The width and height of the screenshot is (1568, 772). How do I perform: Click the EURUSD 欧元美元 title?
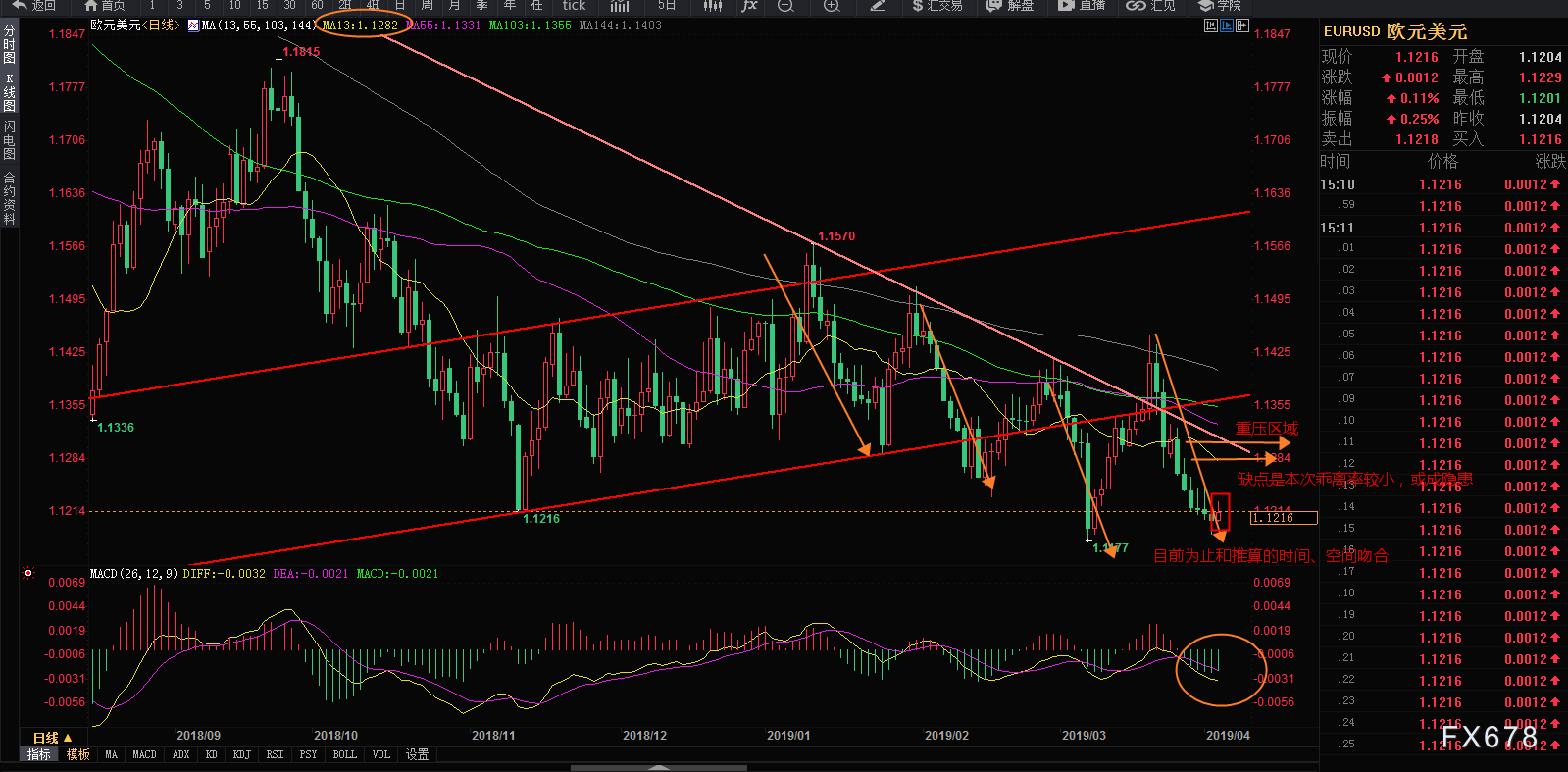(x=1395, y=31)
